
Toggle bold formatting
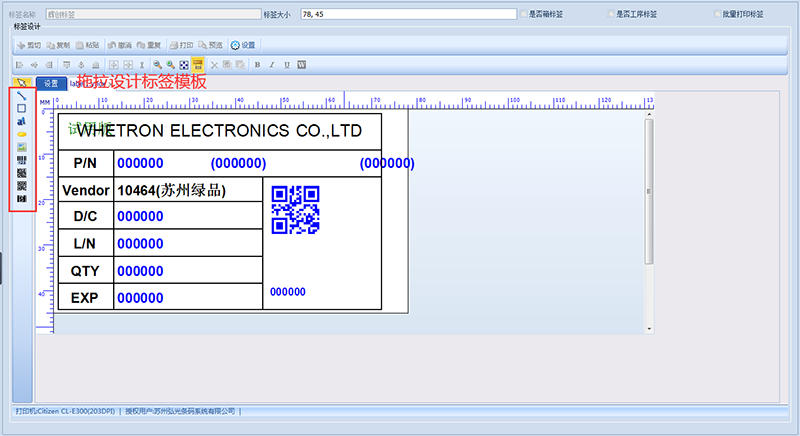(x=257, y=65)
